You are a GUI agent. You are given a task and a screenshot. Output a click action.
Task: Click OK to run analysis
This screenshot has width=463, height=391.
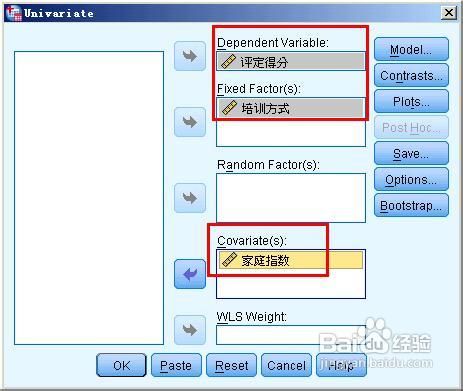(121, 365)
